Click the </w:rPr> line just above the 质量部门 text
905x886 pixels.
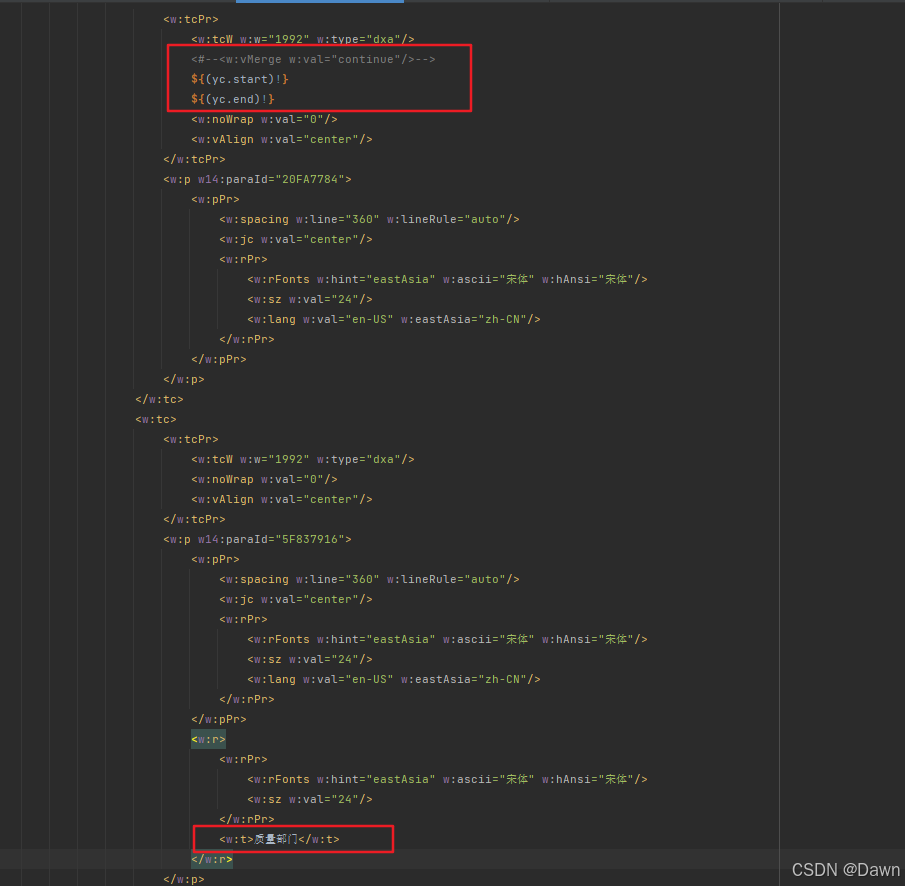tap(247, 819)
